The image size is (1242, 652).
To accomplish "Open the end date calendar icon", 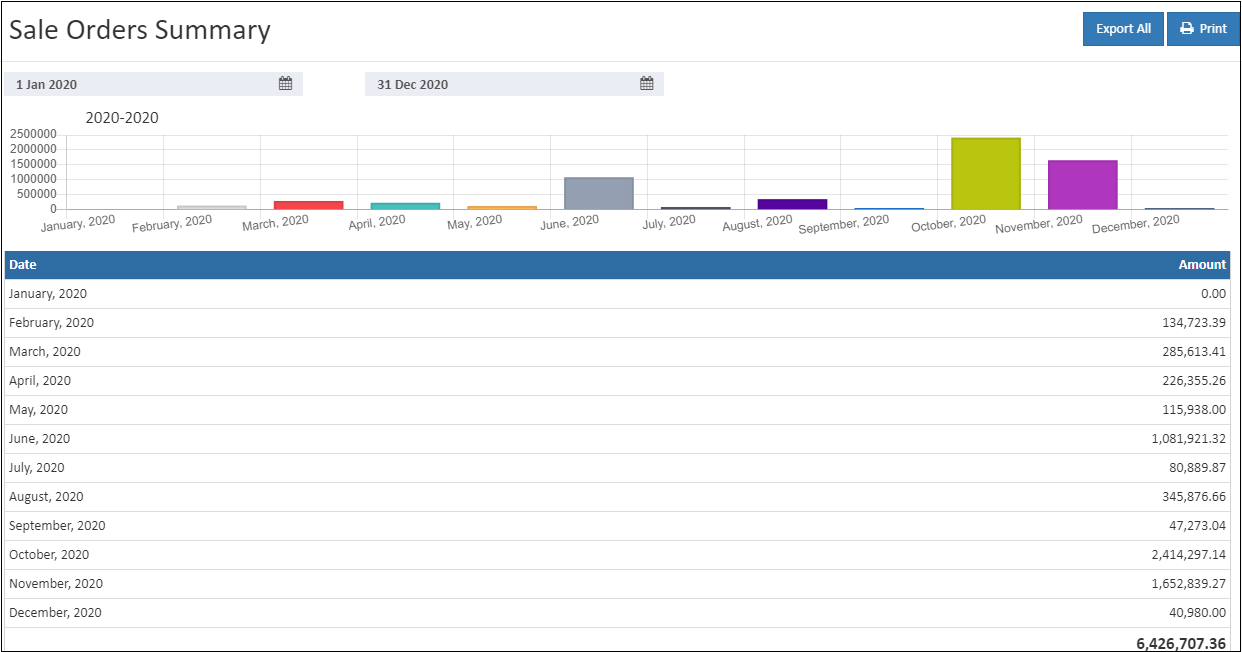I will (x=646, y=84).
